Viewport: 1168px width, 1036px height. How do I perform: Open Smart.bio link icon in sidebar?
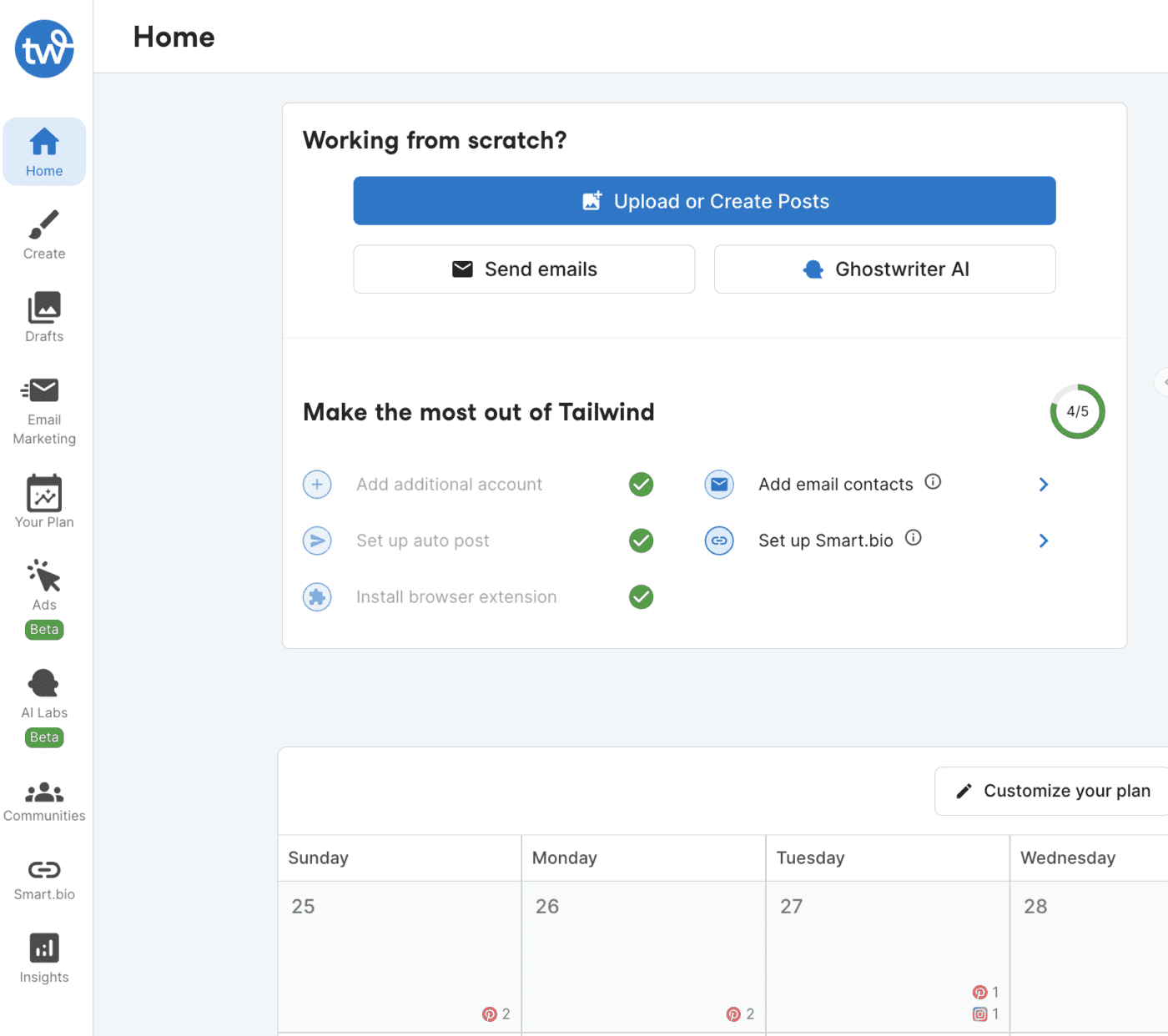[x=44, y=871]
